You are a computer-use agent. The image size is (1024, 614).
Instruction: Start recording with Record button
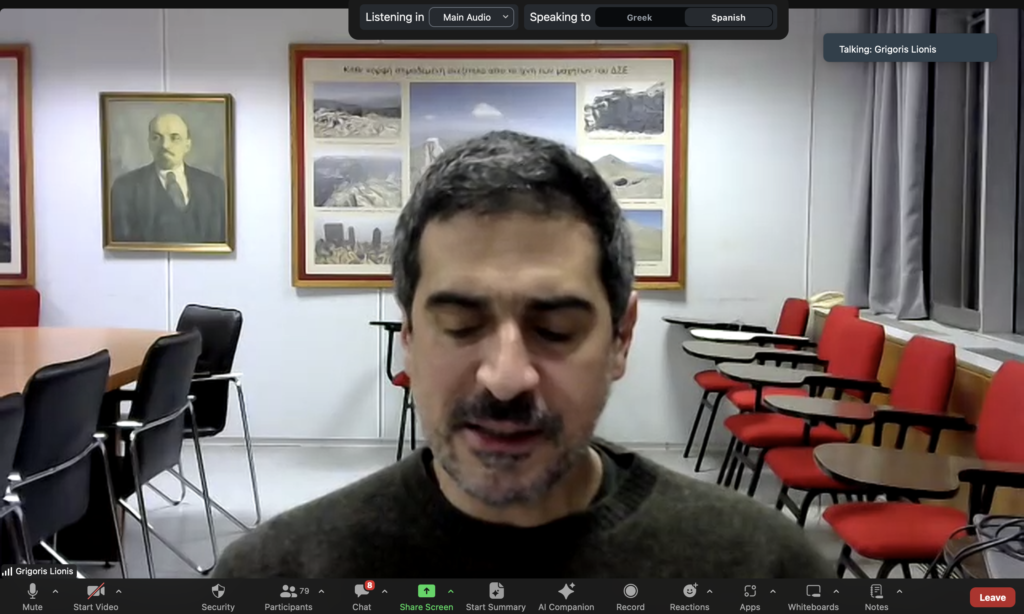pyautogui.click(x=630, y=596)
